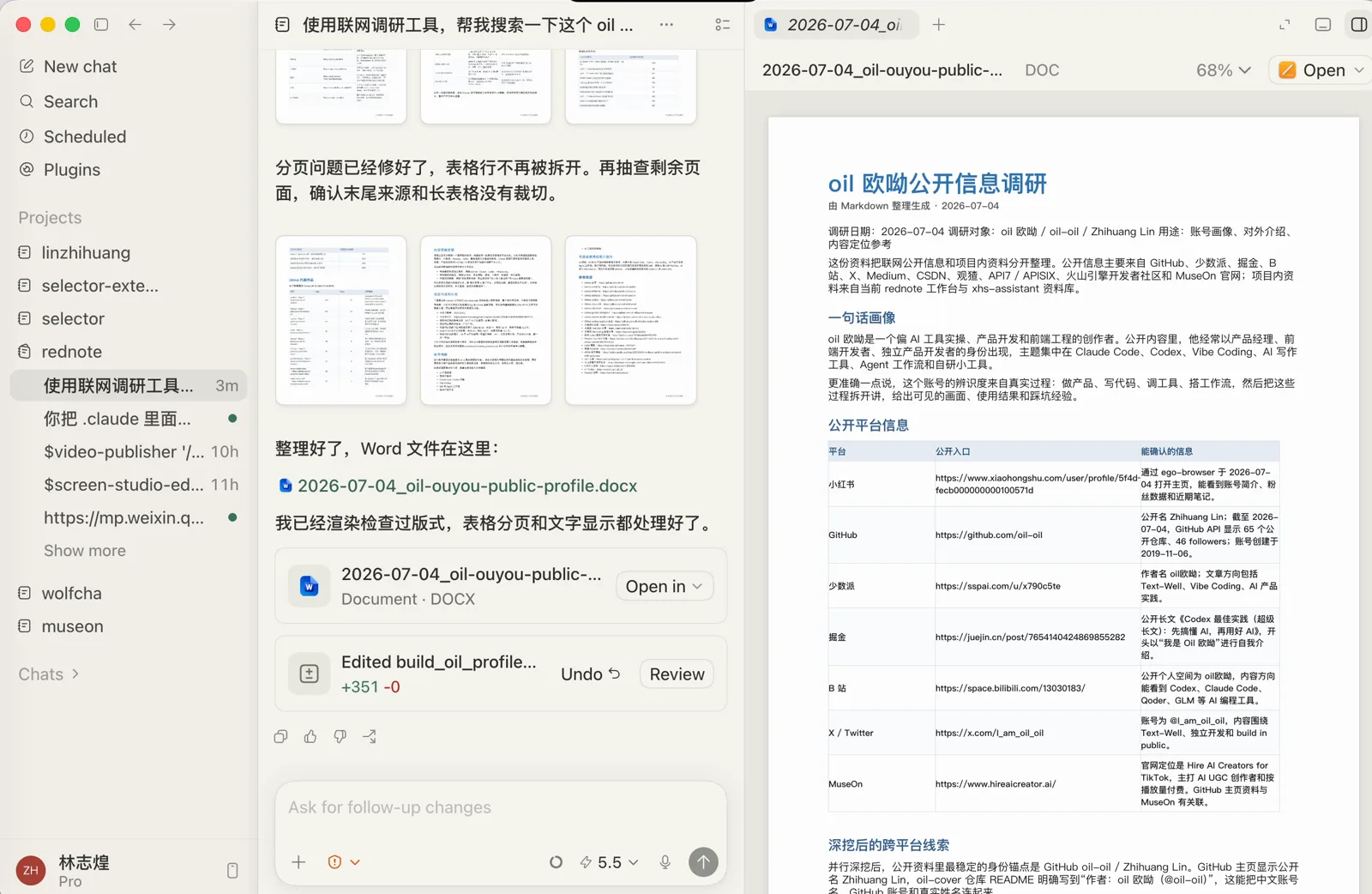Review the build_oil_profile changes

(x=677, y=674)
